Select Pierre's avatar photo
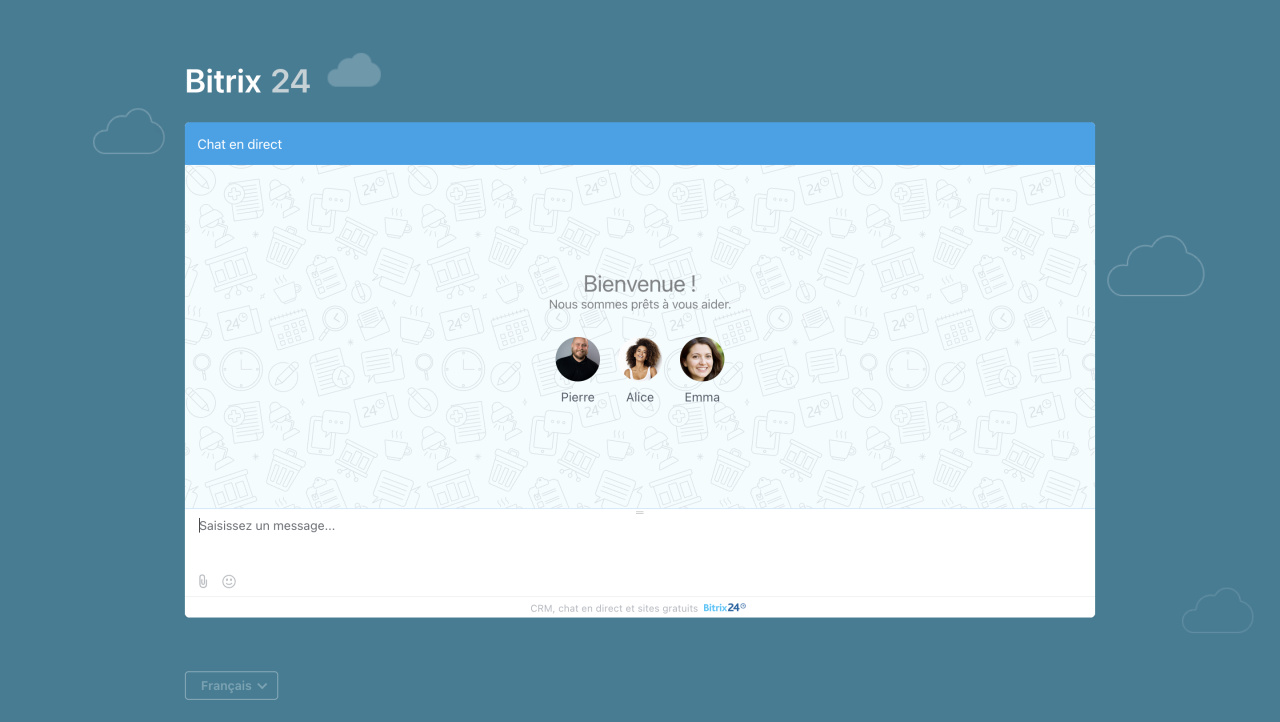Viewport: 1280px width, 722px height. tap(578, 359)
